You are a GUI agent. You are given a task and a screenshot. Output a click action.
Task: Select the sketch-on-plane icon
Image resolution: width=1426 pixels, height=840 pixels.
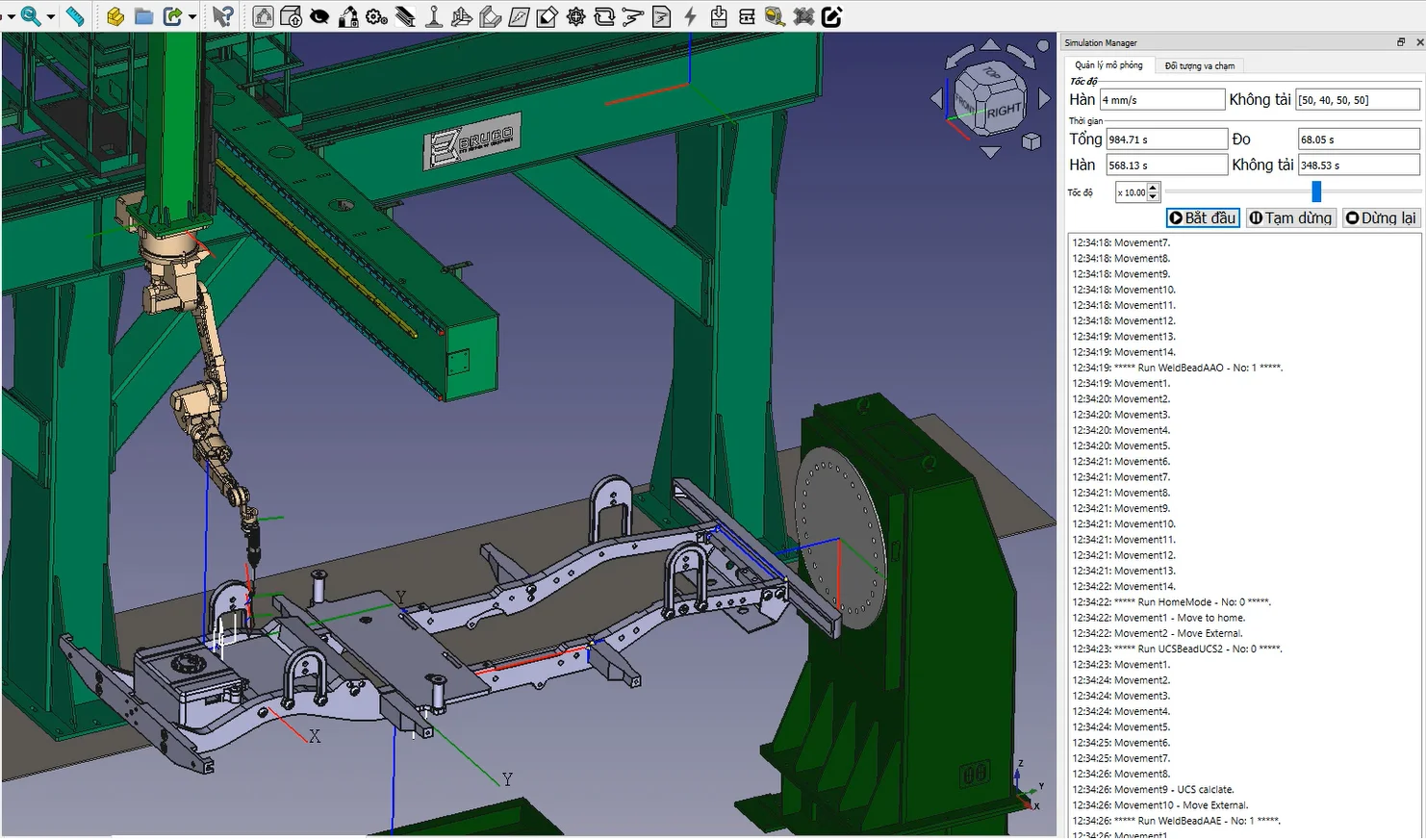point(519,16)
